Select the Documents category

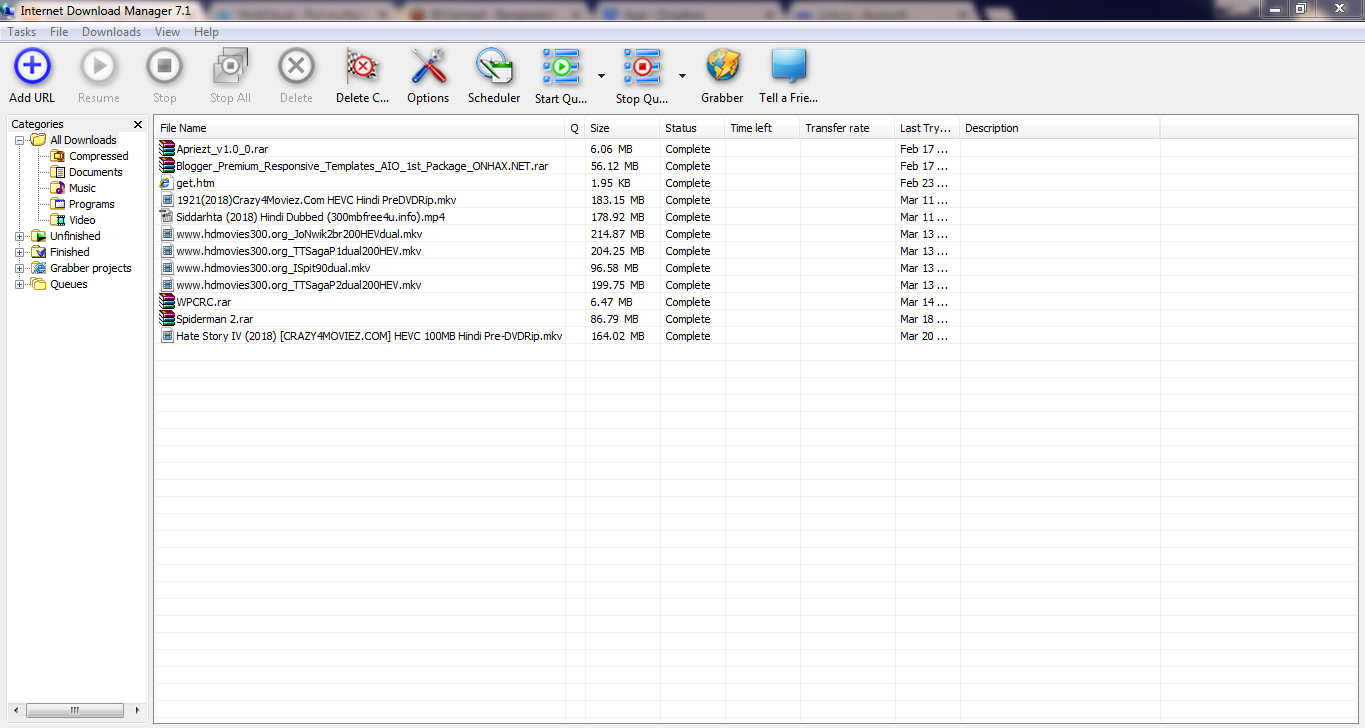tap(95, 172)
